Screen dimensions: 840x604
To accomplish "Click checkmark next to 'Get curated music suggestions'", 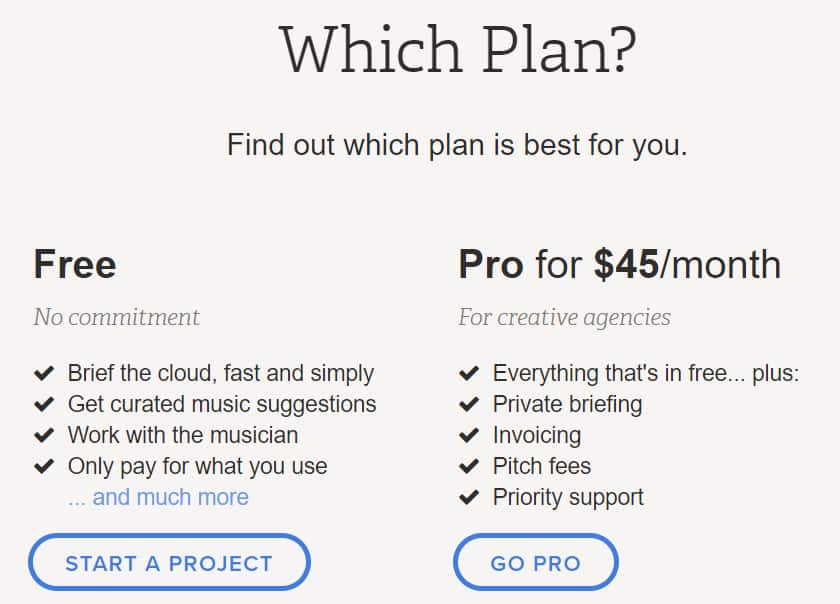I will click(43, 405).
